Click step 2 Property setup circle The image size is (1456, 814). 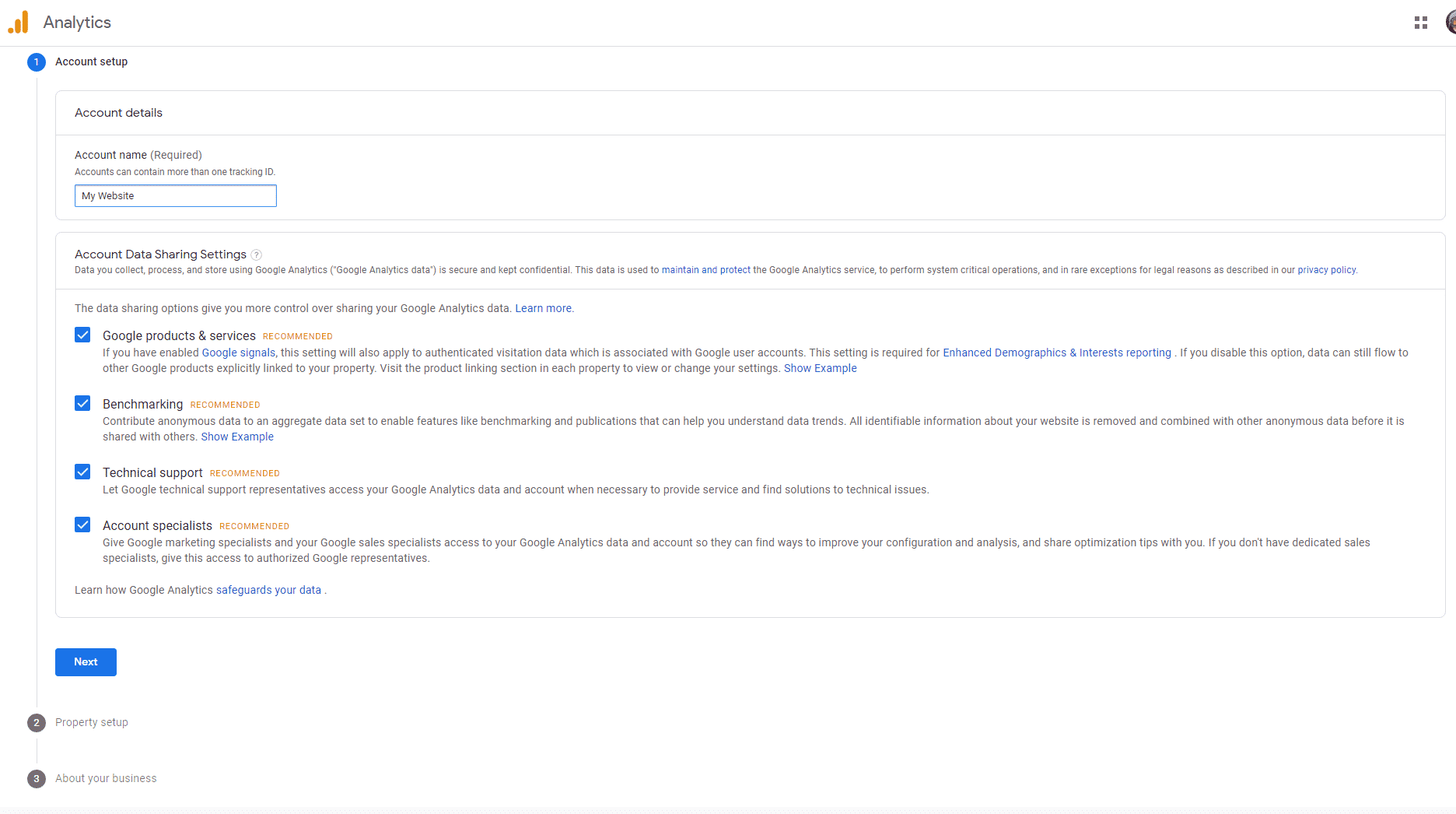point(37,723)
